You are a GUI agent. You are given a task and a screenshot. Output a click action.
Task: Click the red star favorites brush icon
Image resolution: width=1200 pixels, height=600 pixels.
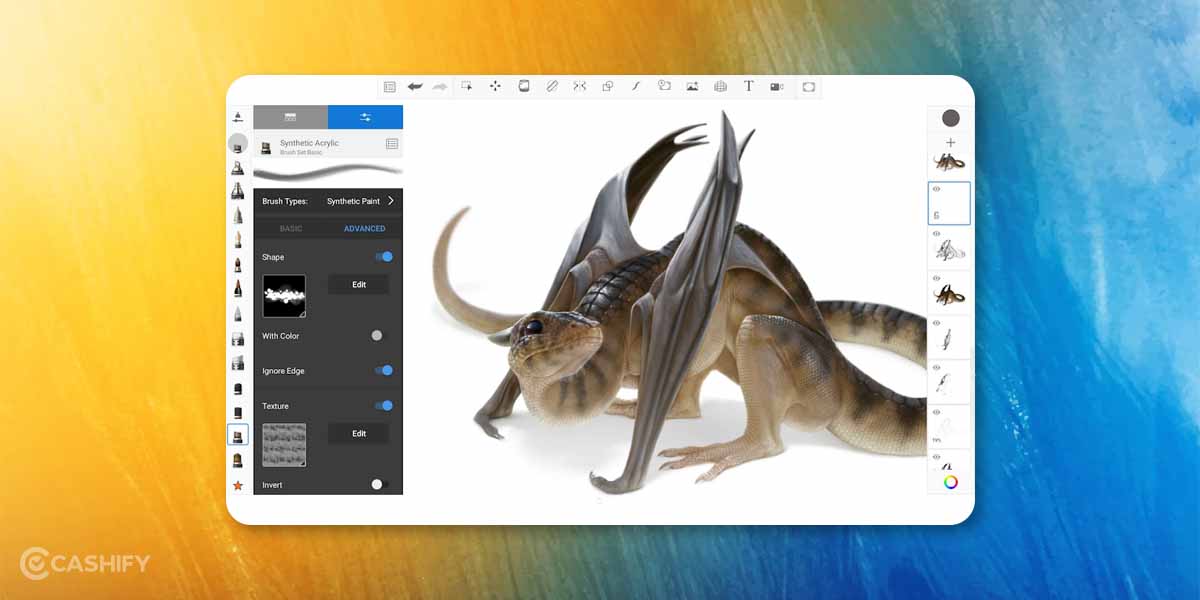tap(237, 484)
